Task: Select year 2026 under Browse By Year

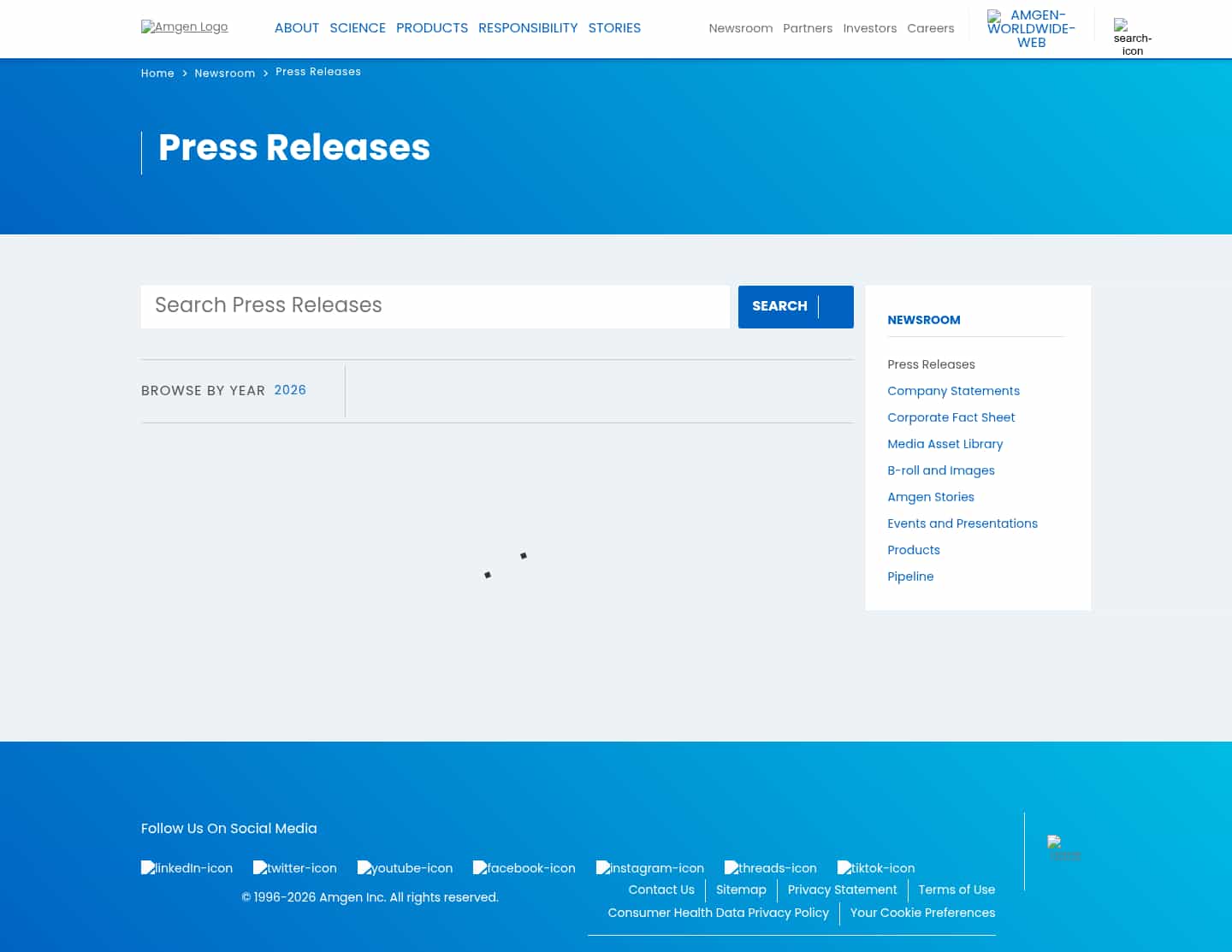Action: pyautogui.click(x=290, y=390)
